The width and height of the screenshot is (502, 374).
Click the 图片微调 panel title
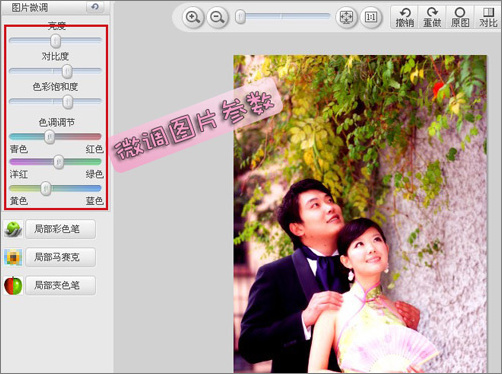point(30,7)
